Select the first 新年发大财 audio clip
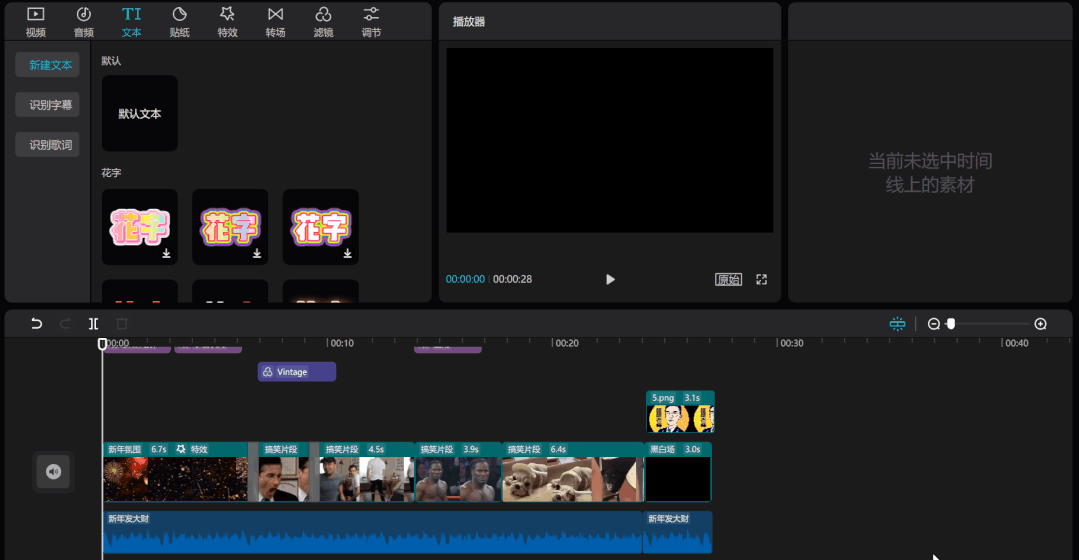 point(372,532)
